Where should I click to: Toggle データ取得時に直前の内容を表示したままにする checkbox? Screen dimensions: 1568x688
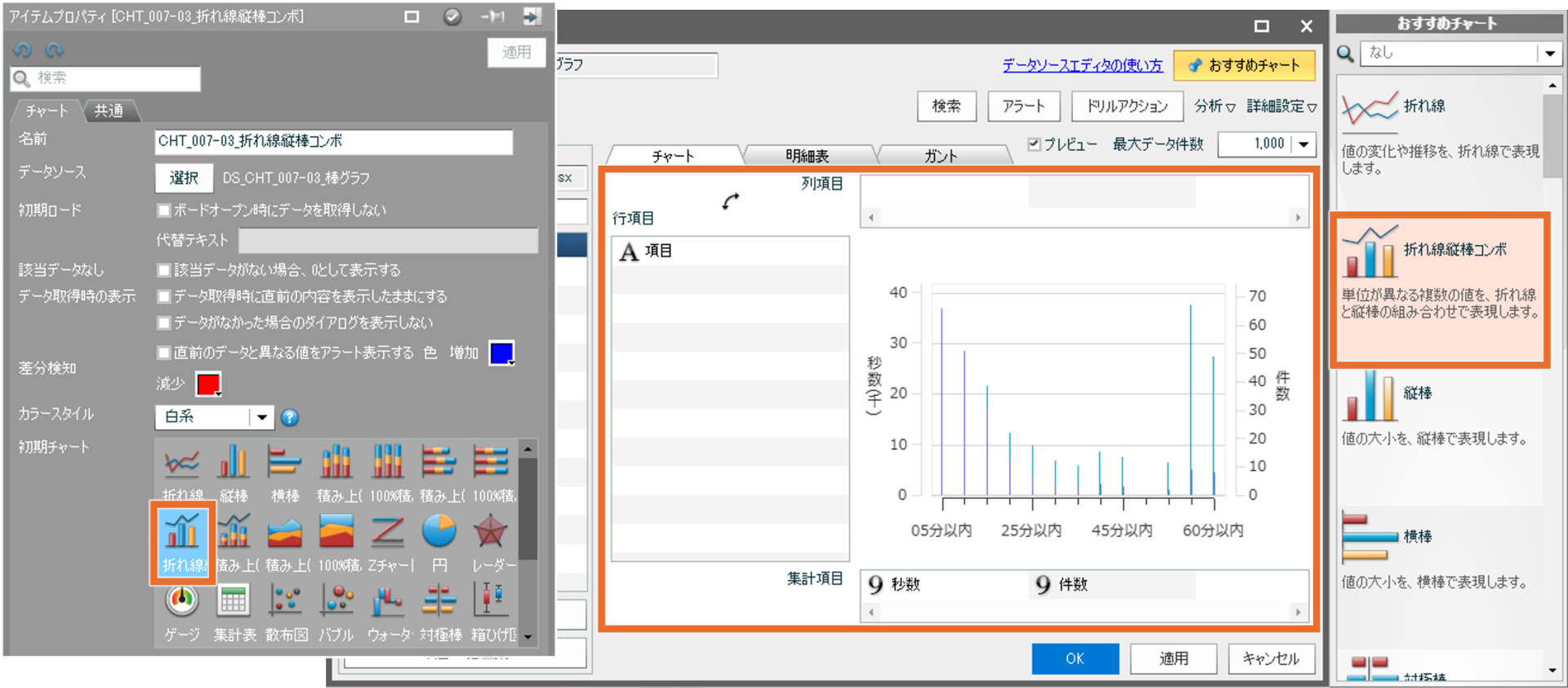tap(163, 296)
